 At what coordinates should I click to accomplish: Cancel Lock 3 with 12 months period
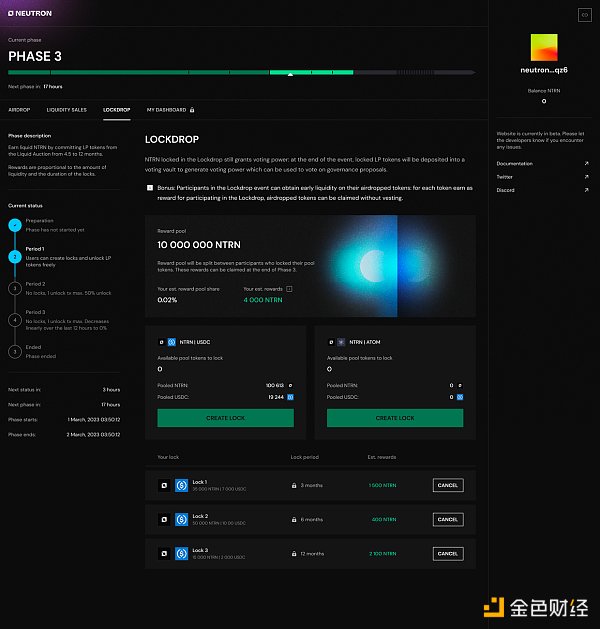[x=447, y=554]
